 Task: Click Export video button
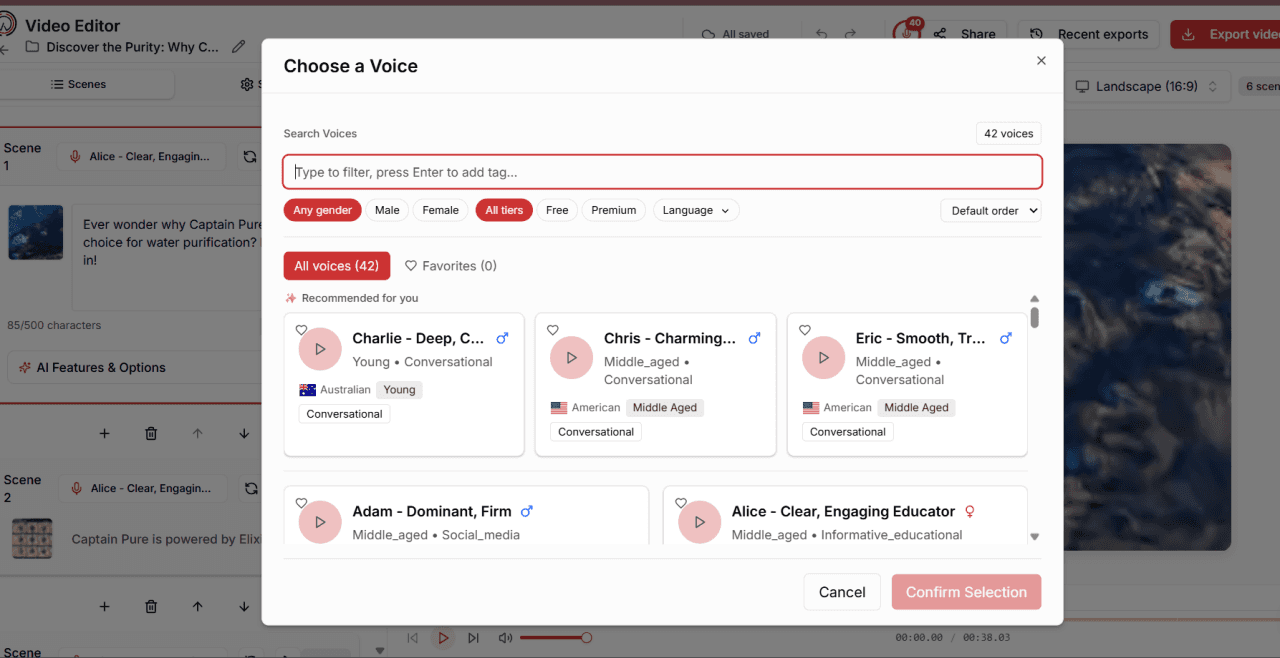[1227, 34]
